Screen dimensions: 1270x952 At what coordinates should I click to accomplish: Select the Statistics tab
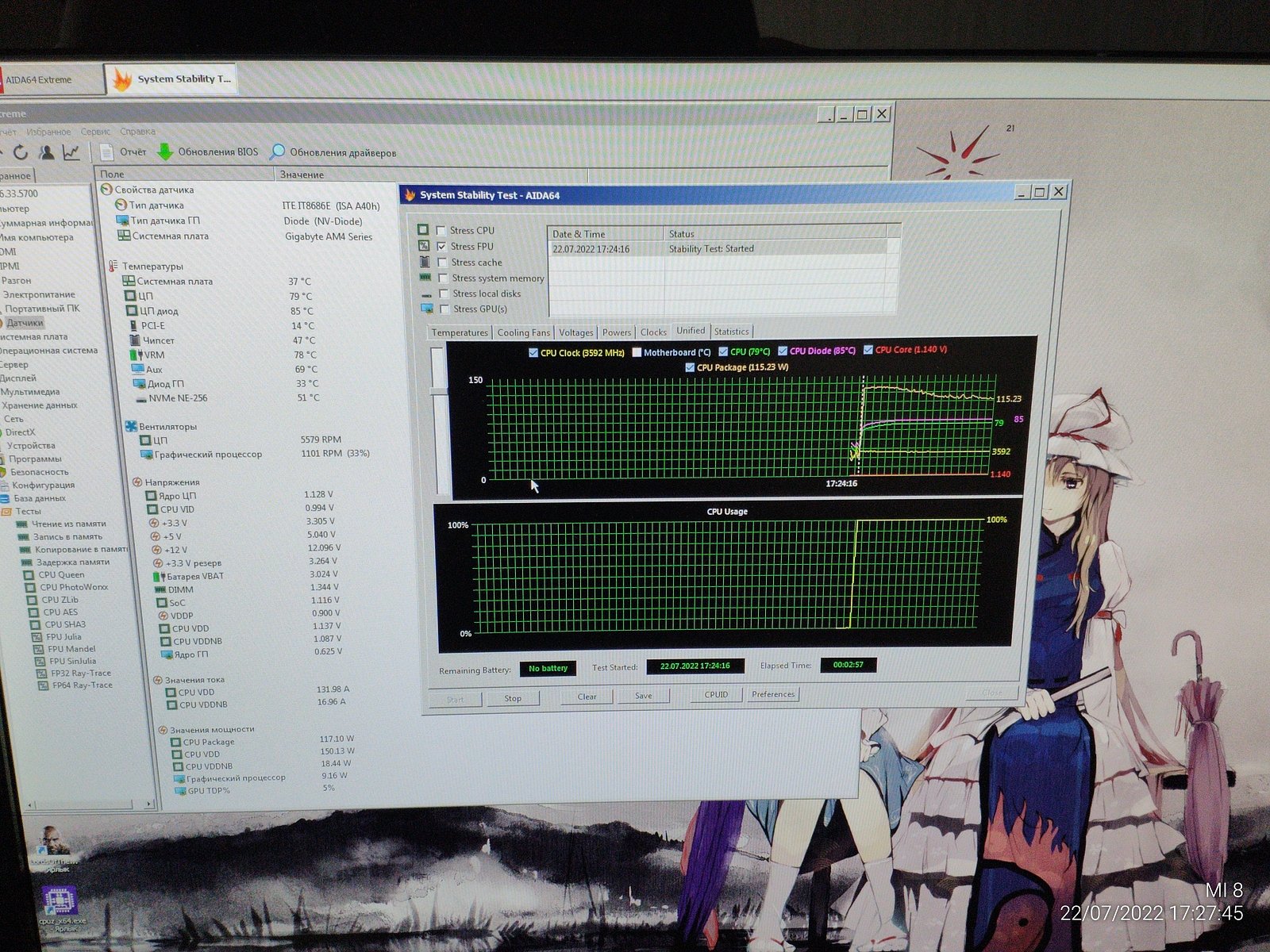tap(731, 332)
